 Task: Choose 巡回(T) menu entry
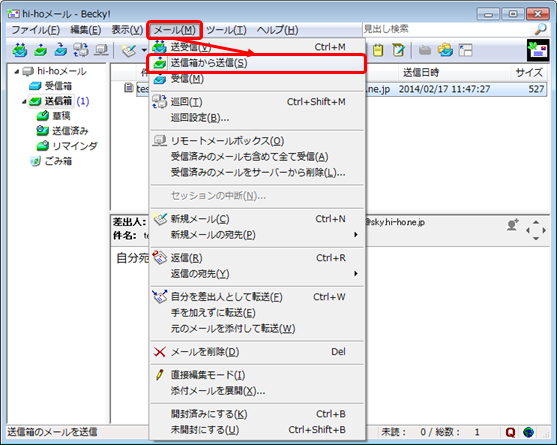point(258,102)
